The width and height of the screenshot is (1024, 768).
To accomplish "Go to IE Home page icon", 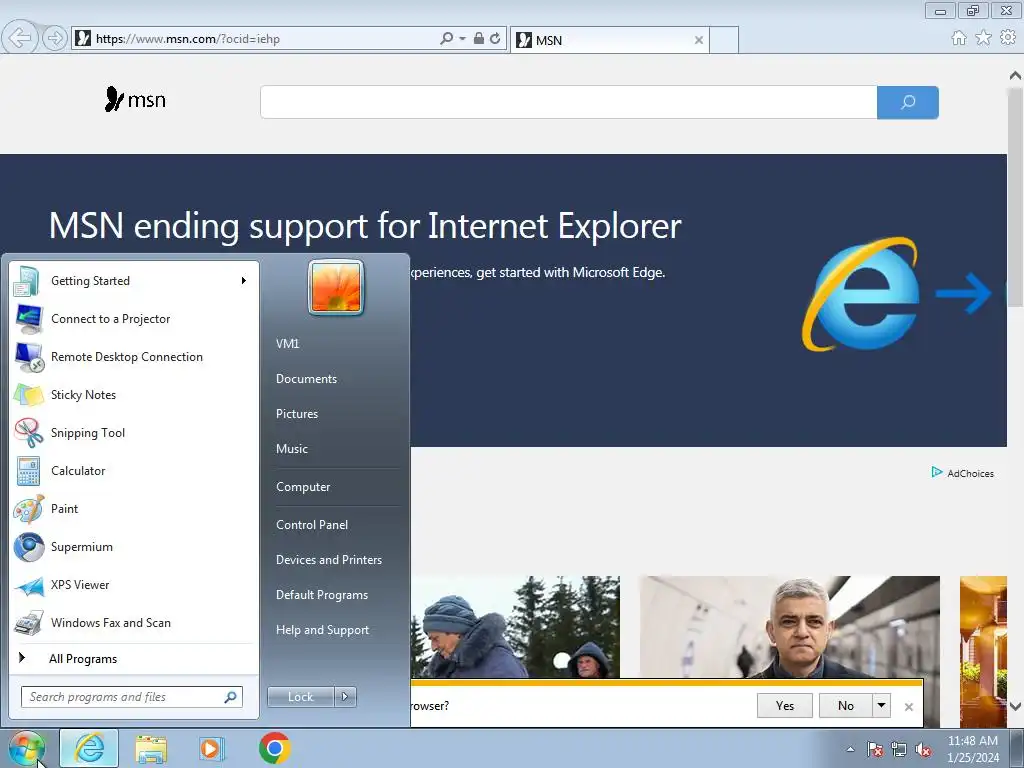I will 959,38.
